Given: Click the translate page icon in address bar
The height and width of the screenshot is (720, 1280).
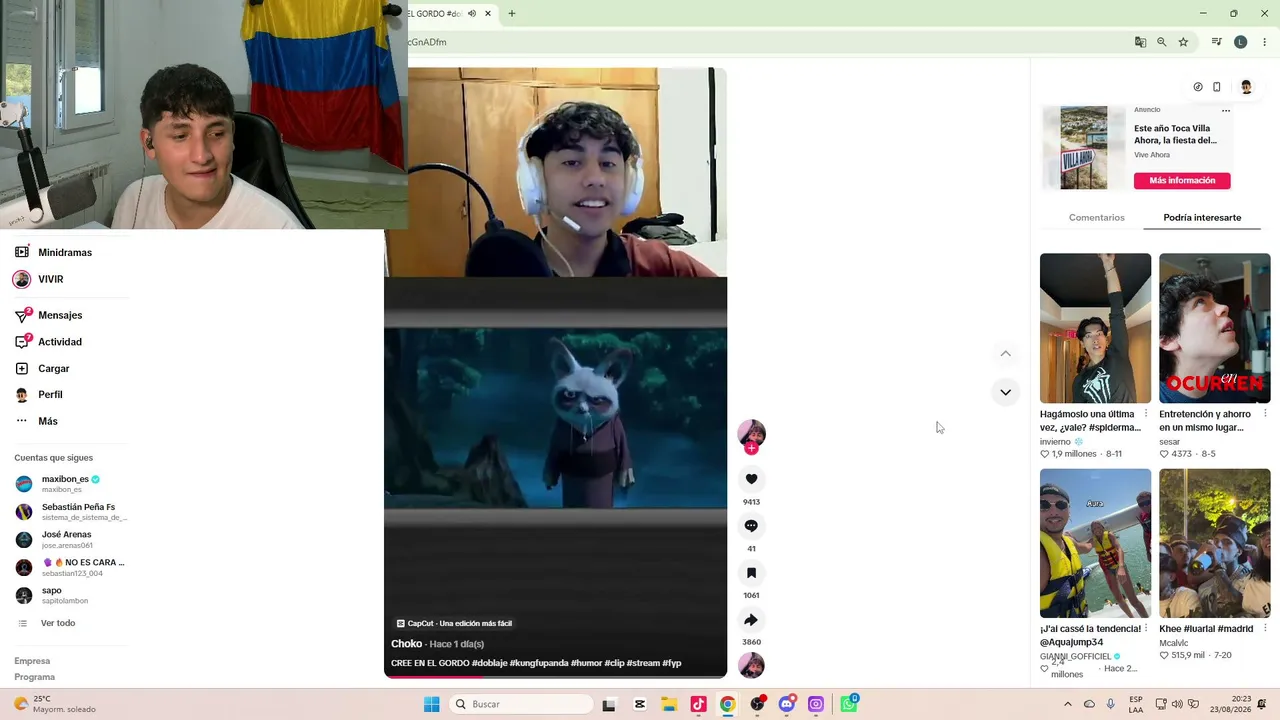Looking at the screenshot, I should [1140, 42].
